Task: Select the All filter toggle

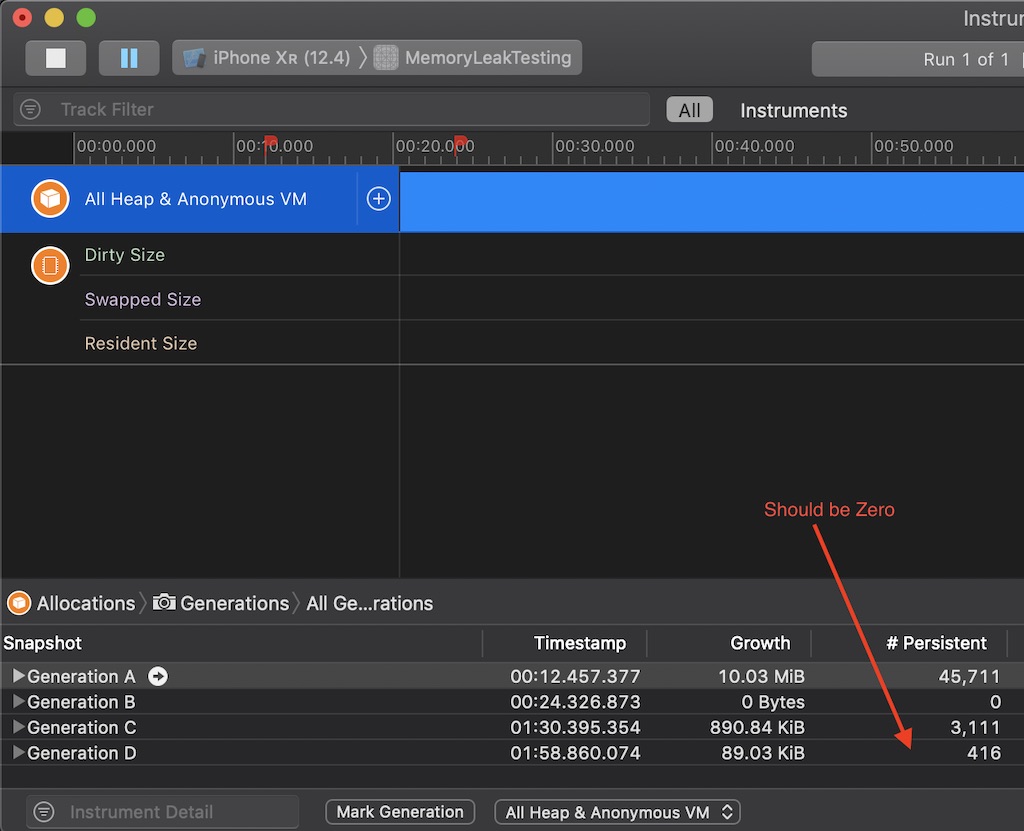Action: point(689,110)
